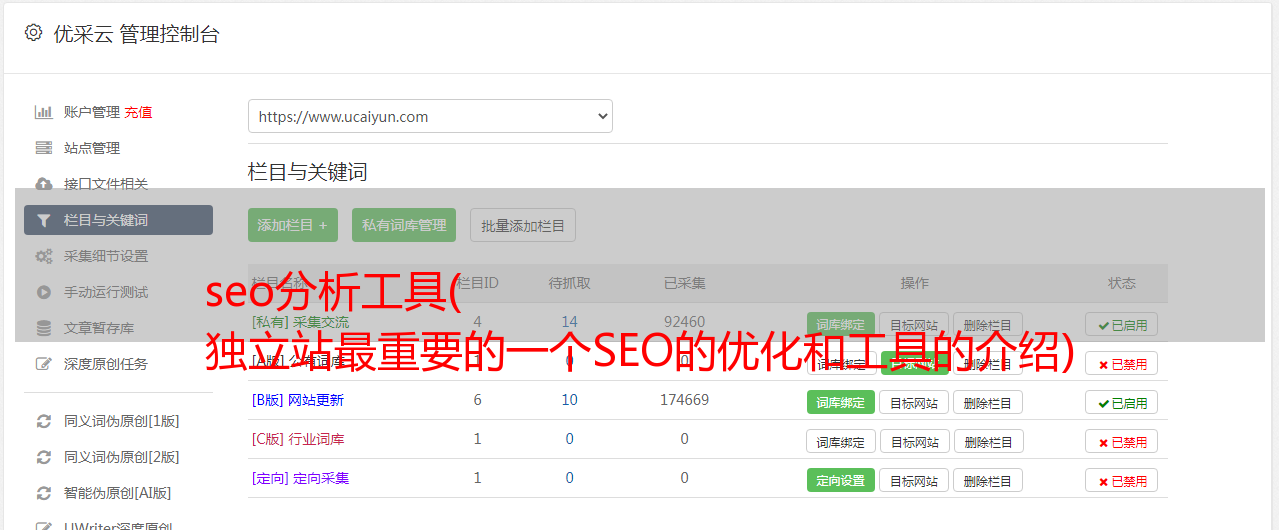This screenshot has width=1279, height=530.
Task: Open the [定向] 定向采集 column link
Action: click(300, 478)
